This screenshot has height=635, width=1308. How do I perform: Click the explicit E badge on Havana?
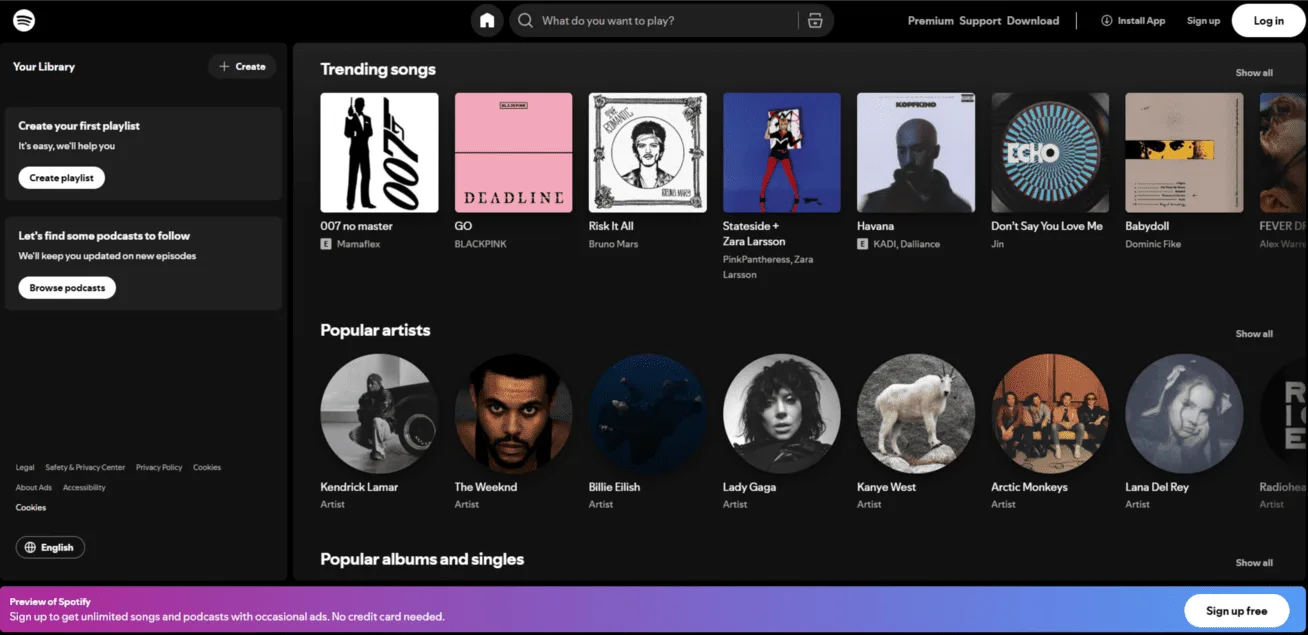863,244
